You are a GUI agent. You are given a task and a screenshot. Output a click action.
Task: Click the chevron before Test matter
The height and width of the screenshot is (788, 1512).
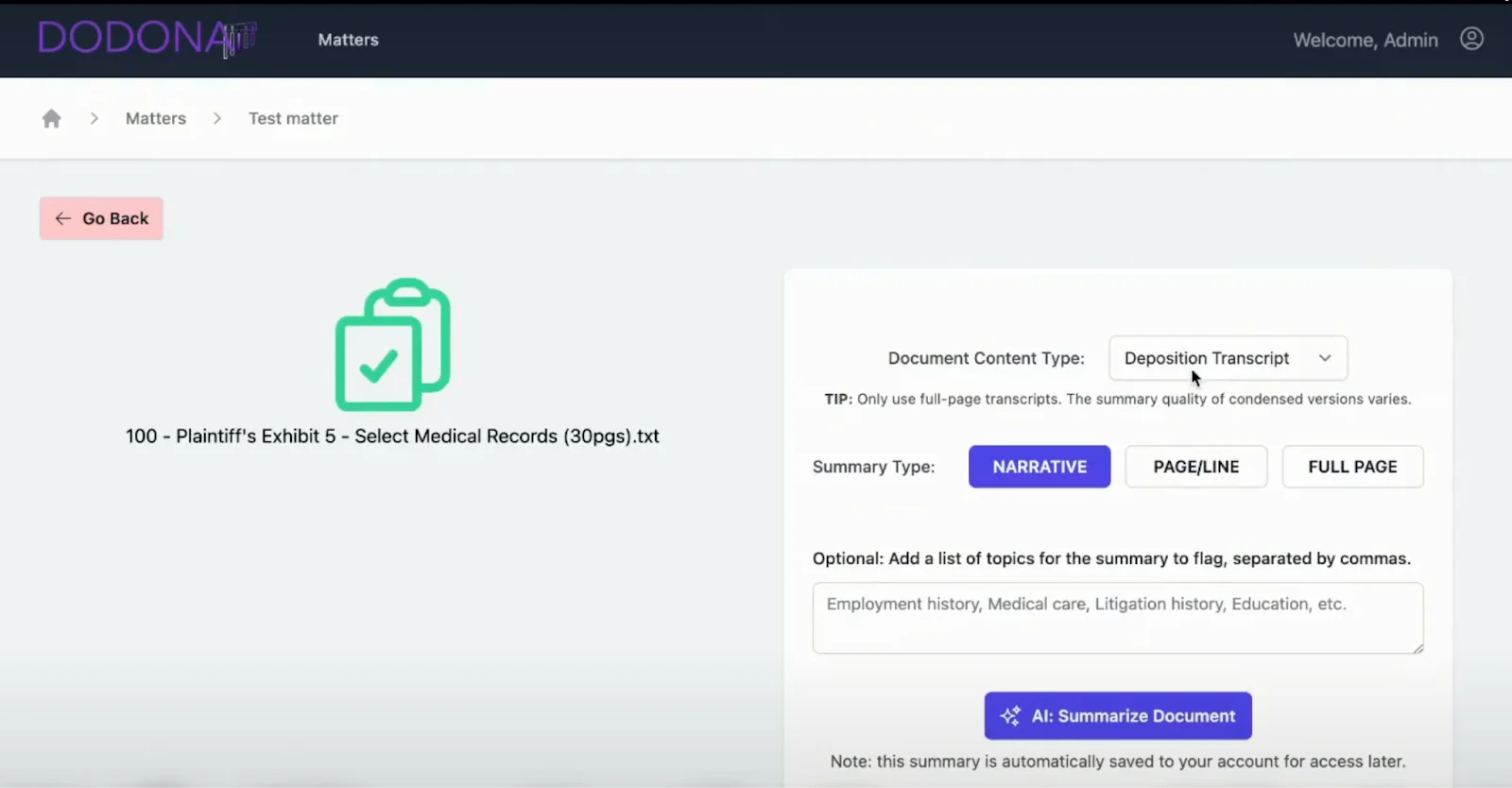(217, 118)
